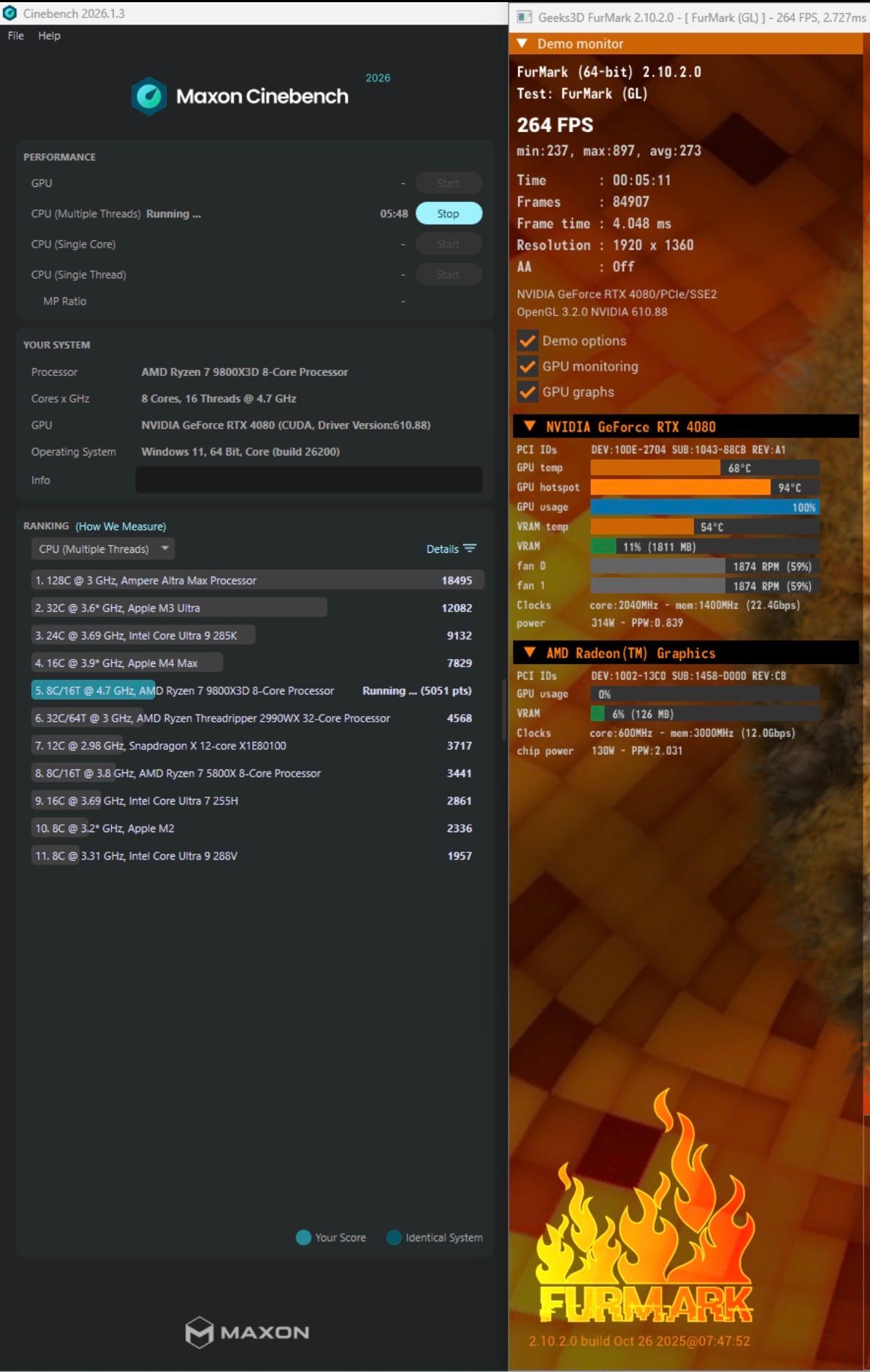The image size is (870, 1372).
Task: Click the MP Ratio label
Action: pyautogui.click(x=65, y=301)
